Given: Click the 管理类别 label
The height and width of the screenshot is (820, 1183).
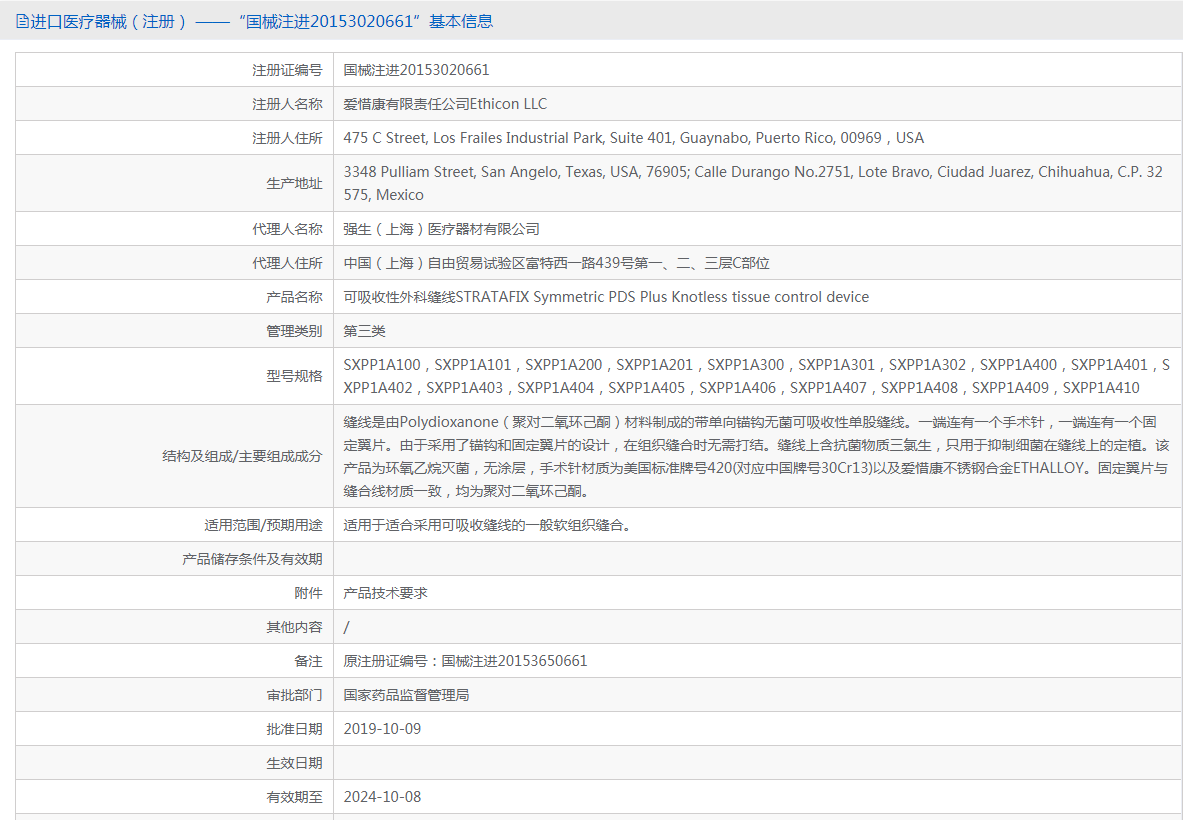Looking at the screenshot, I should [294, 330].
